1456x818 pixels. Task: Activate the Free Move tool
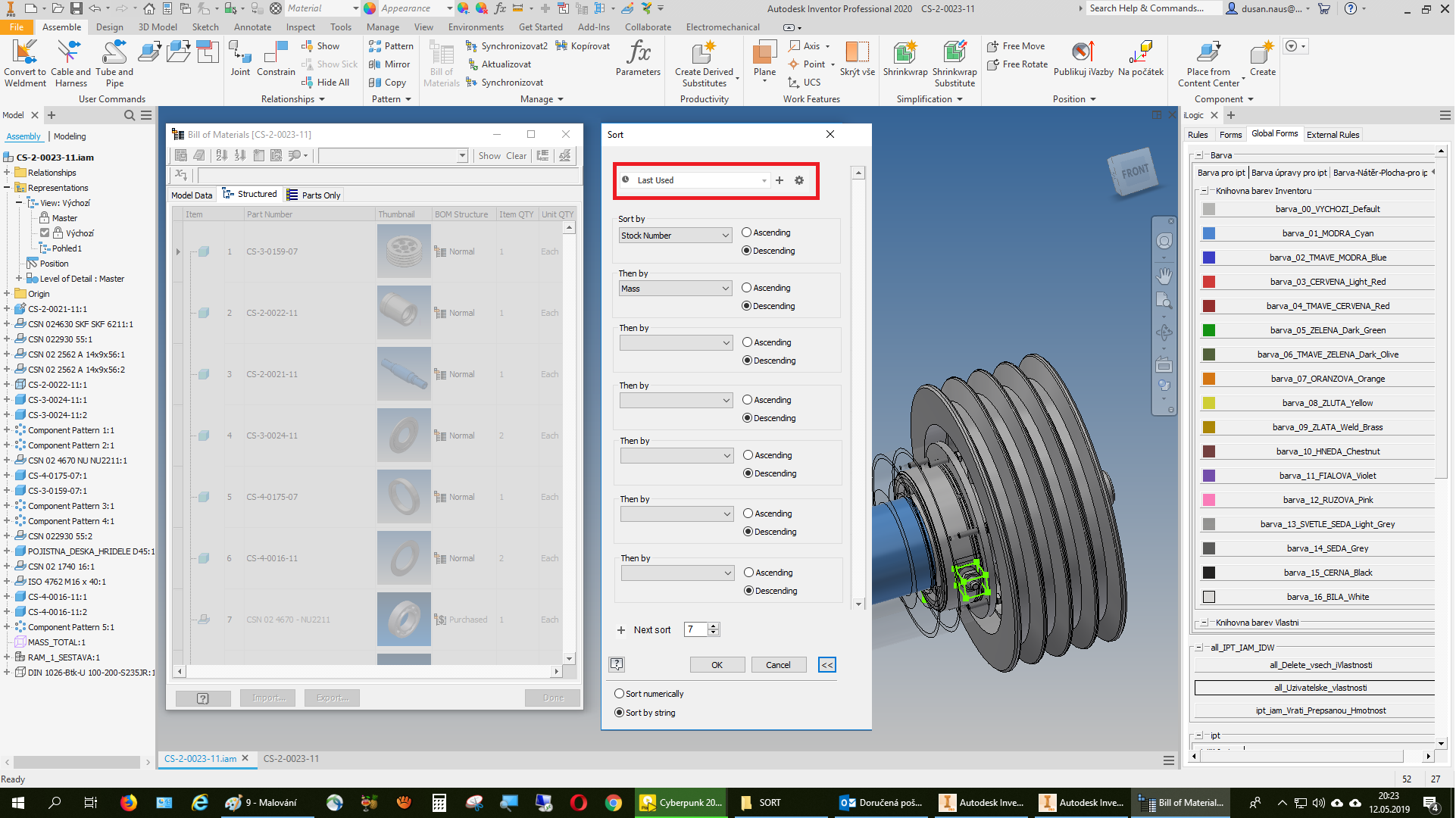coord(1016,45)
